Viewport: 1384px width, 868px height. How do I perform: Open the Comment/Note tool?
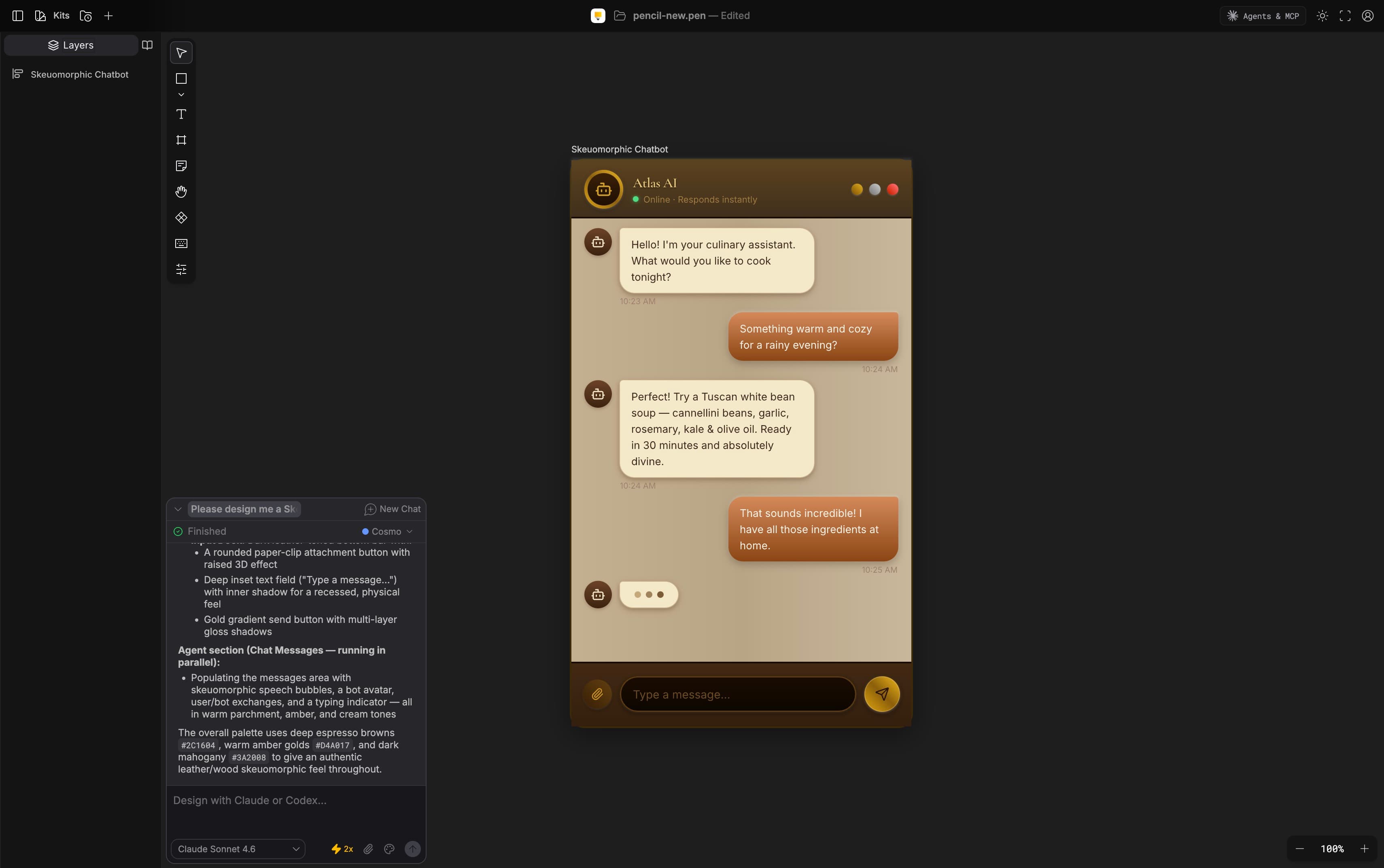coord(181,166)
